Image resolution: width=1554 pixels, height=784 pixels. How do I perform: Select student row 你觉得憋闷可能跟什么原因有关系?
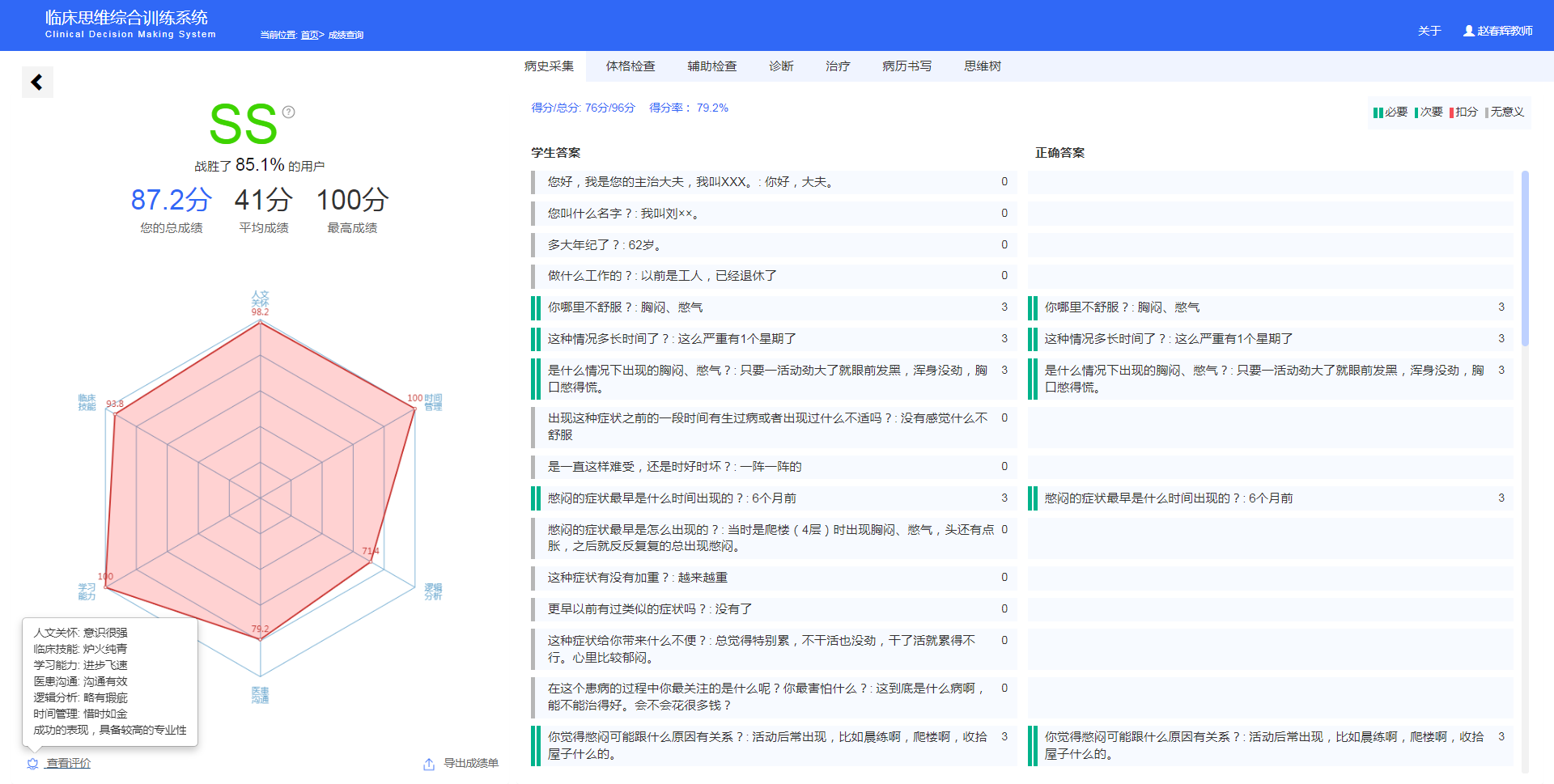(x=774, y=745)
